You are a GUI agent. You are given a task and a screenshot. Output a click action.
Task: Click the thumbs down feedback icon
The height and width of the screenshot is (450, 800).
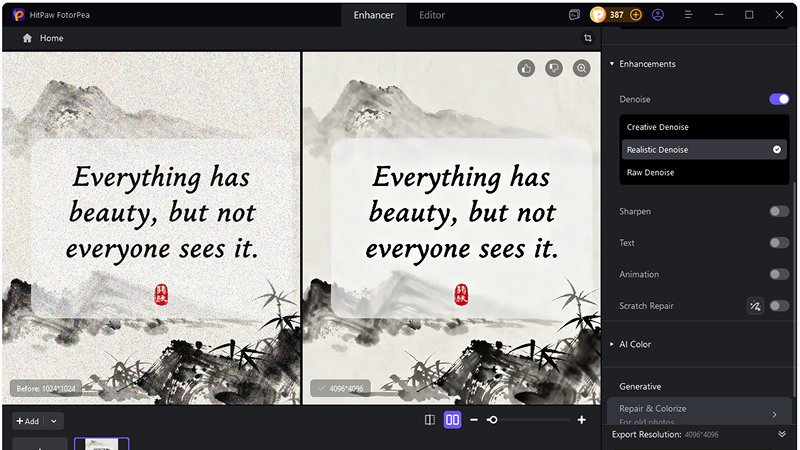[x=554, y=68]
